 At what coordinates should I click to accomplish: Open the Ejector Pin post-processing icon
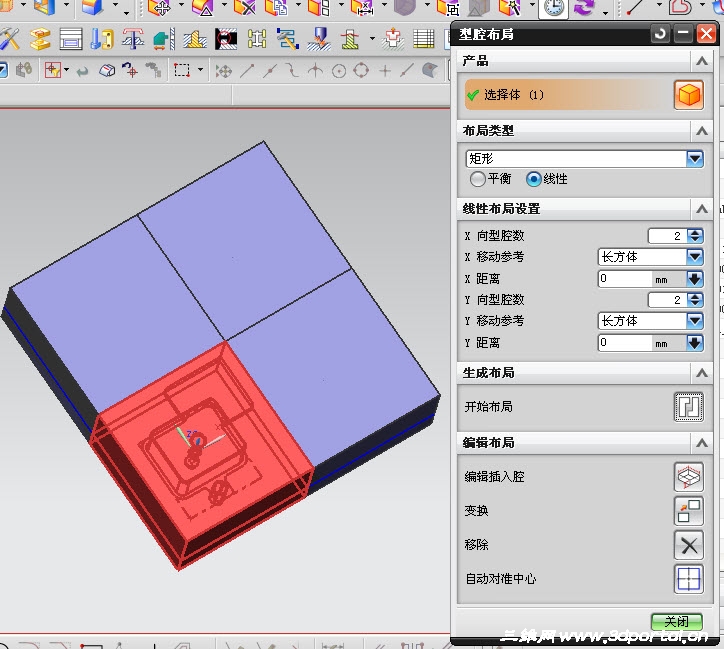point(133,39)
